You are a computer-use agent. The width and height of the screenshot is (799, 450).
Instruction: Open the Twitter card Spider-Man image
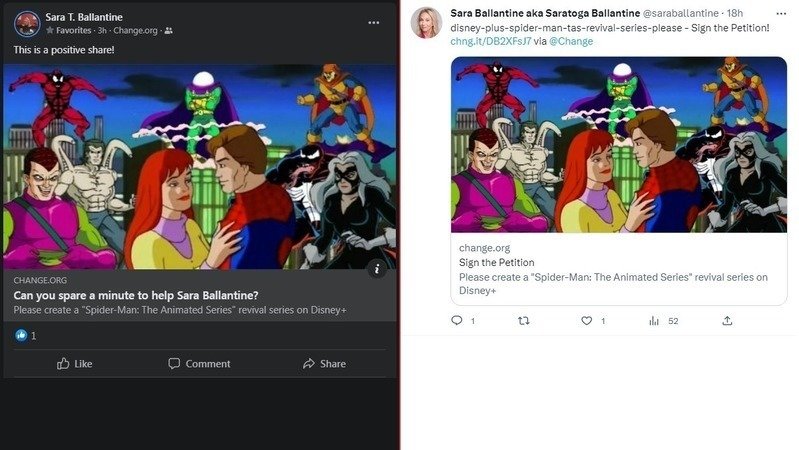tap(618, 144)
